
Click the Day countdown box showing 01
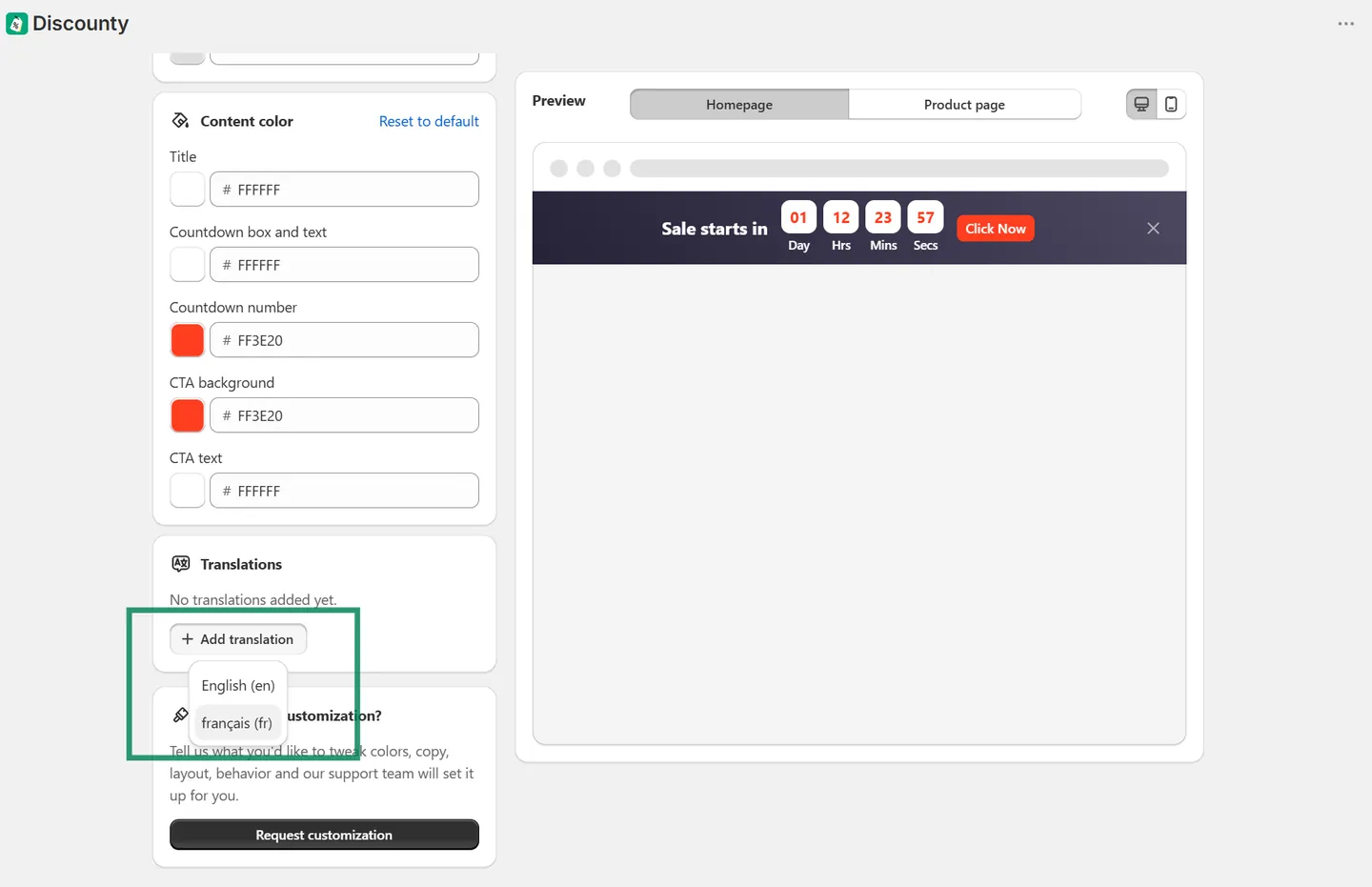click(x=798, y=217)
